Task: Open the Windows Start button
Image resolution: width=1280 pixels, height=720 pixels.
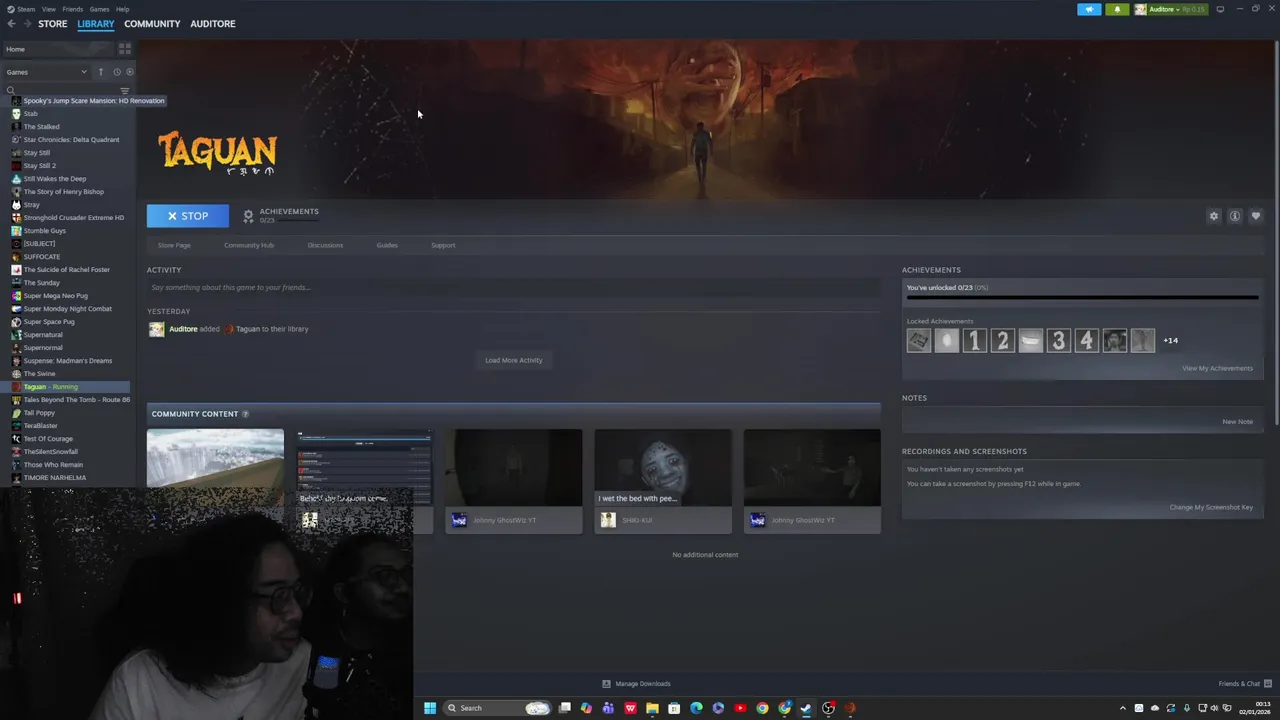Action: (430, 708)
